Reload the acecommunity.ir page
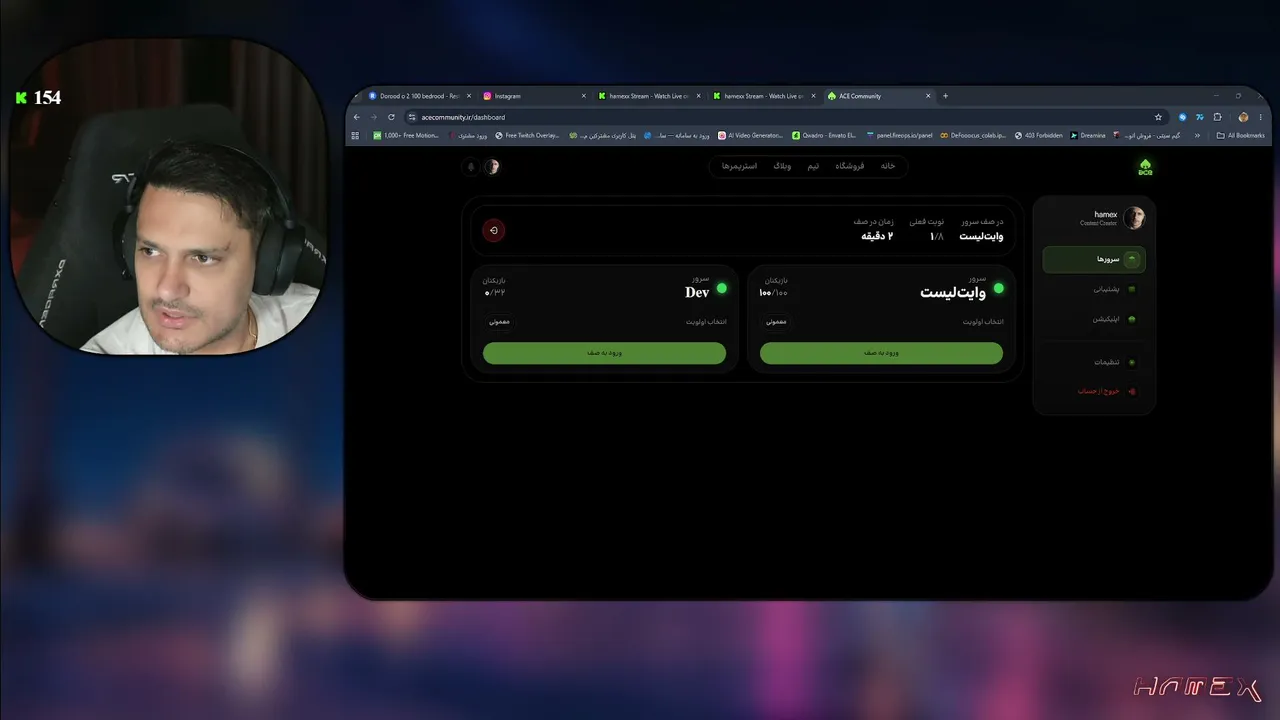This screenshot has width=1280, height=720. tap(391, 117)
